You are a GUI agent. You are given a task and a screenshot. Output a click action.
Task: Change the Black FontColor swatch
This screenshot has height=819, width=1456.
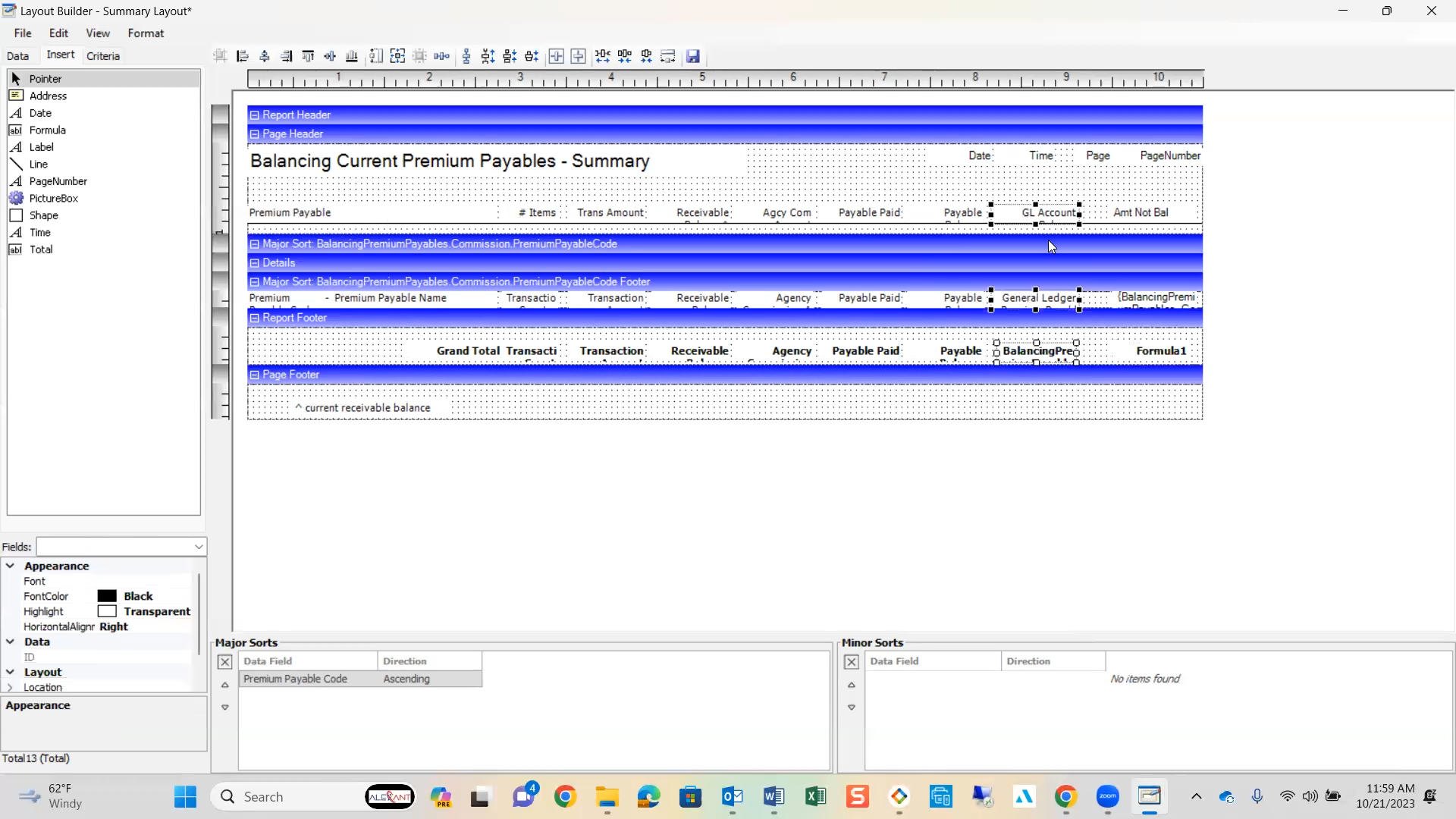click(x=108, y=596)
